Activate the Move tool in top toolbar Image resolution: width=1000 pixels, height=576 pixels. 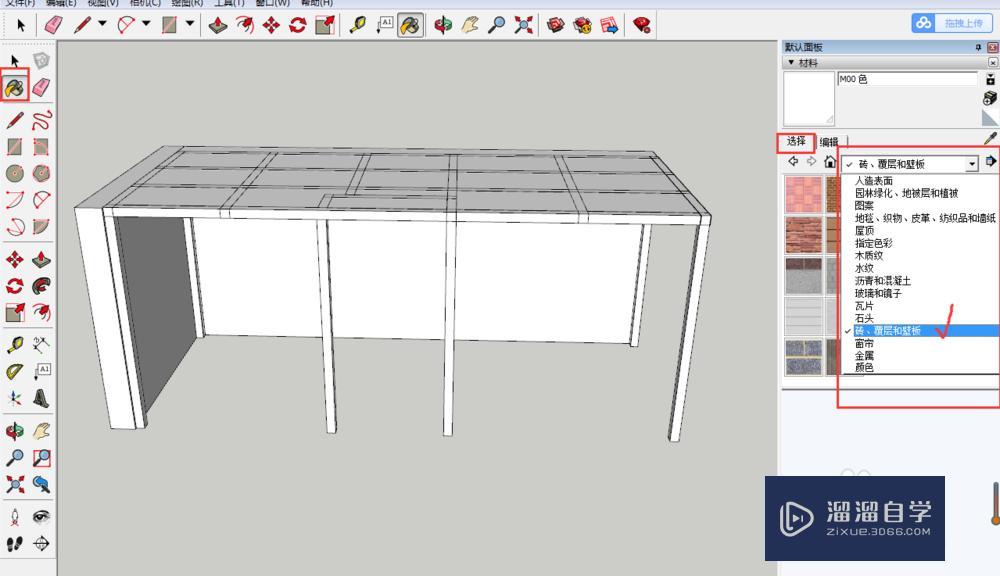[271, 25]
